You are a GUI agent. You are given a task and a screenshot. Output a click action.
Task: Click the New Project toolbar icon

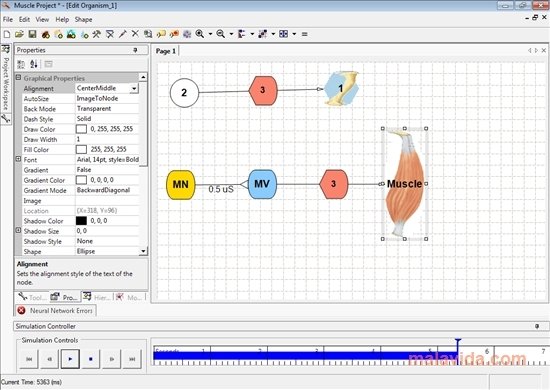click(x=7, y=34)
